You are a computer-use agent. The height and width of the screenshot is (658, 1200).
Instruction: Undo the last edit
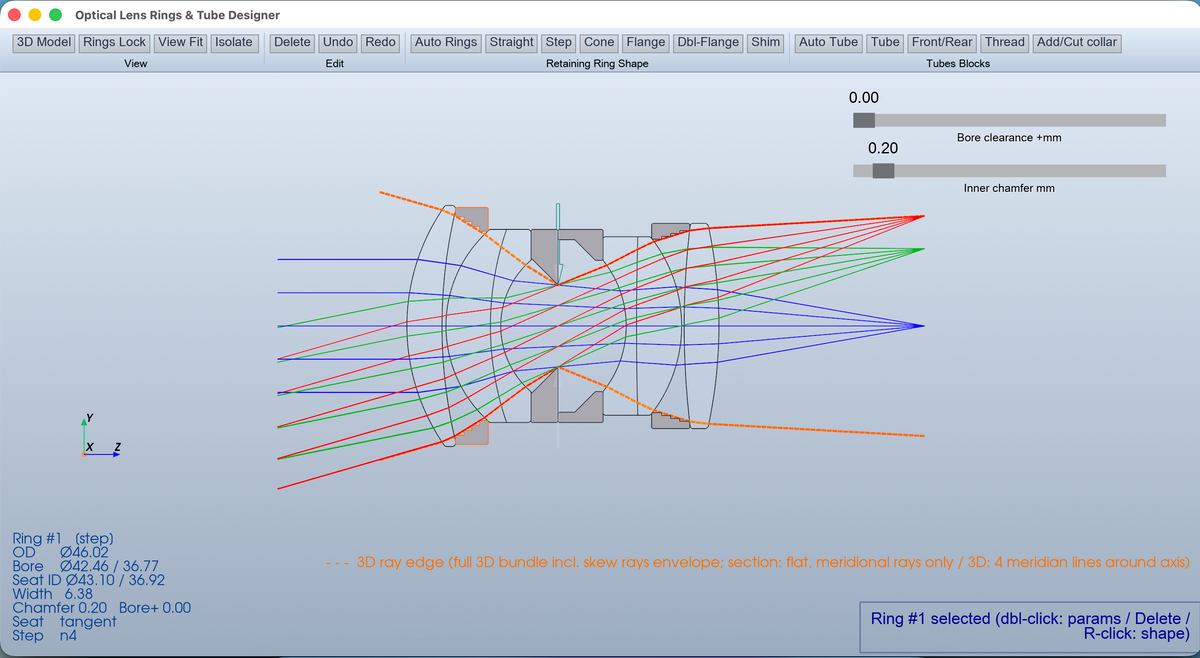coord(338,42)
